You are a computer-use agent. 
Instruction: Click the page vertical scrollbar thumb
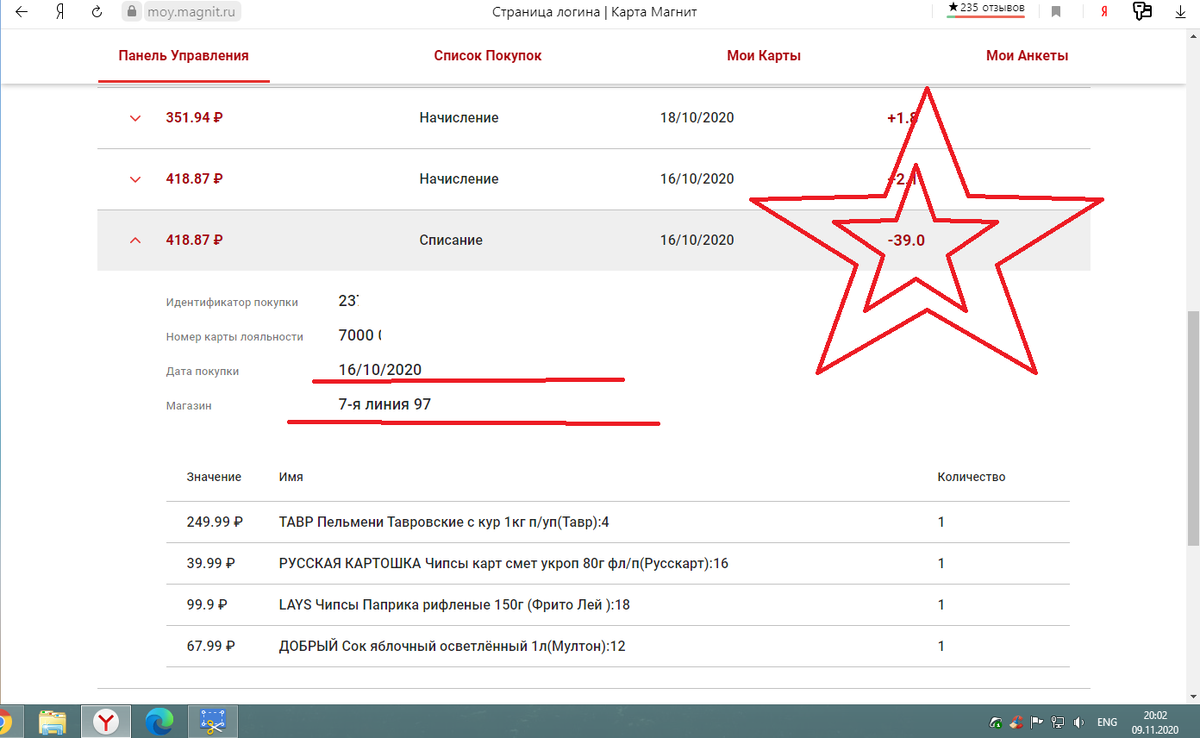coord(1192,428)
